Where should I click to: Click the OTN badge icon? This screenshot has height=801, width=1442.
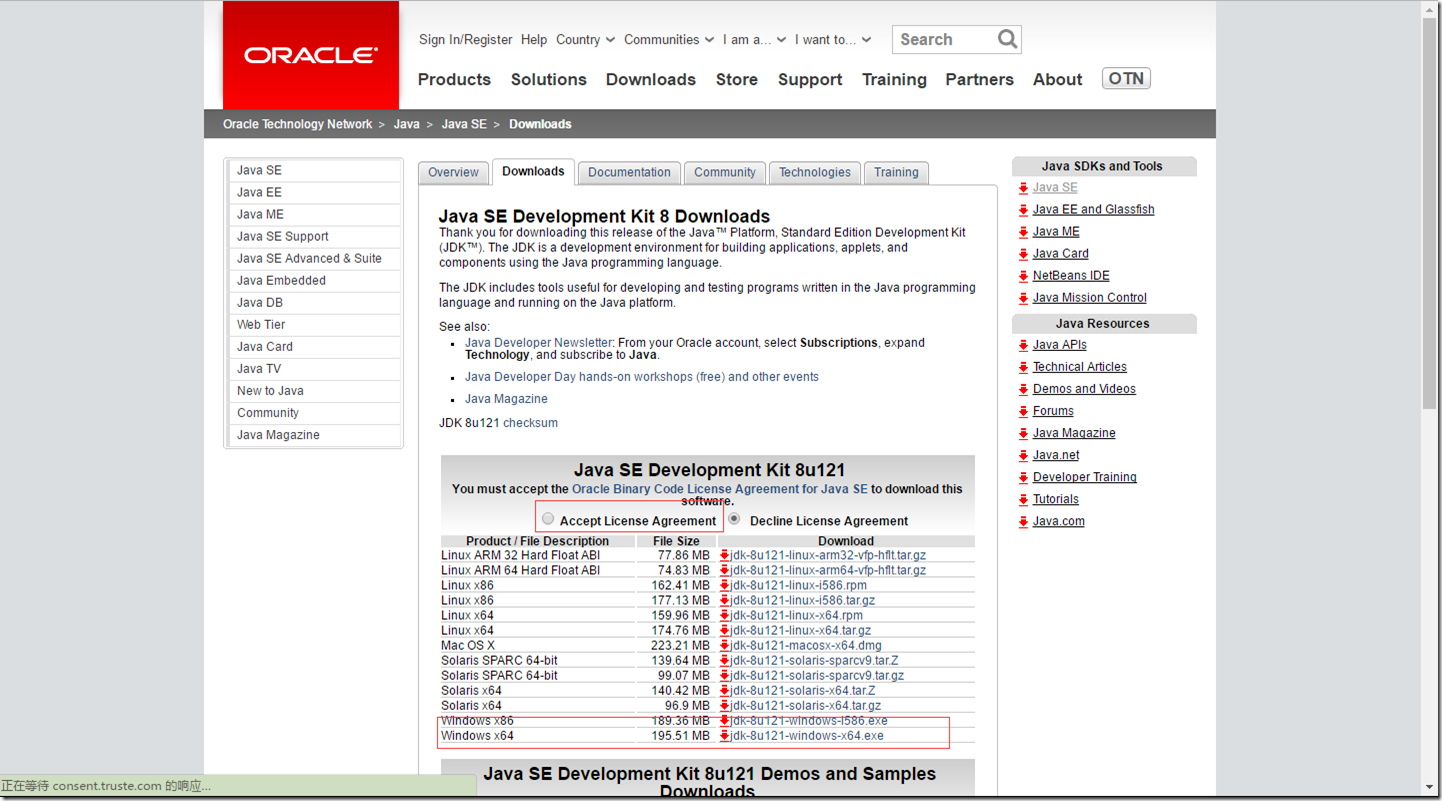[x=1126, y=78]
